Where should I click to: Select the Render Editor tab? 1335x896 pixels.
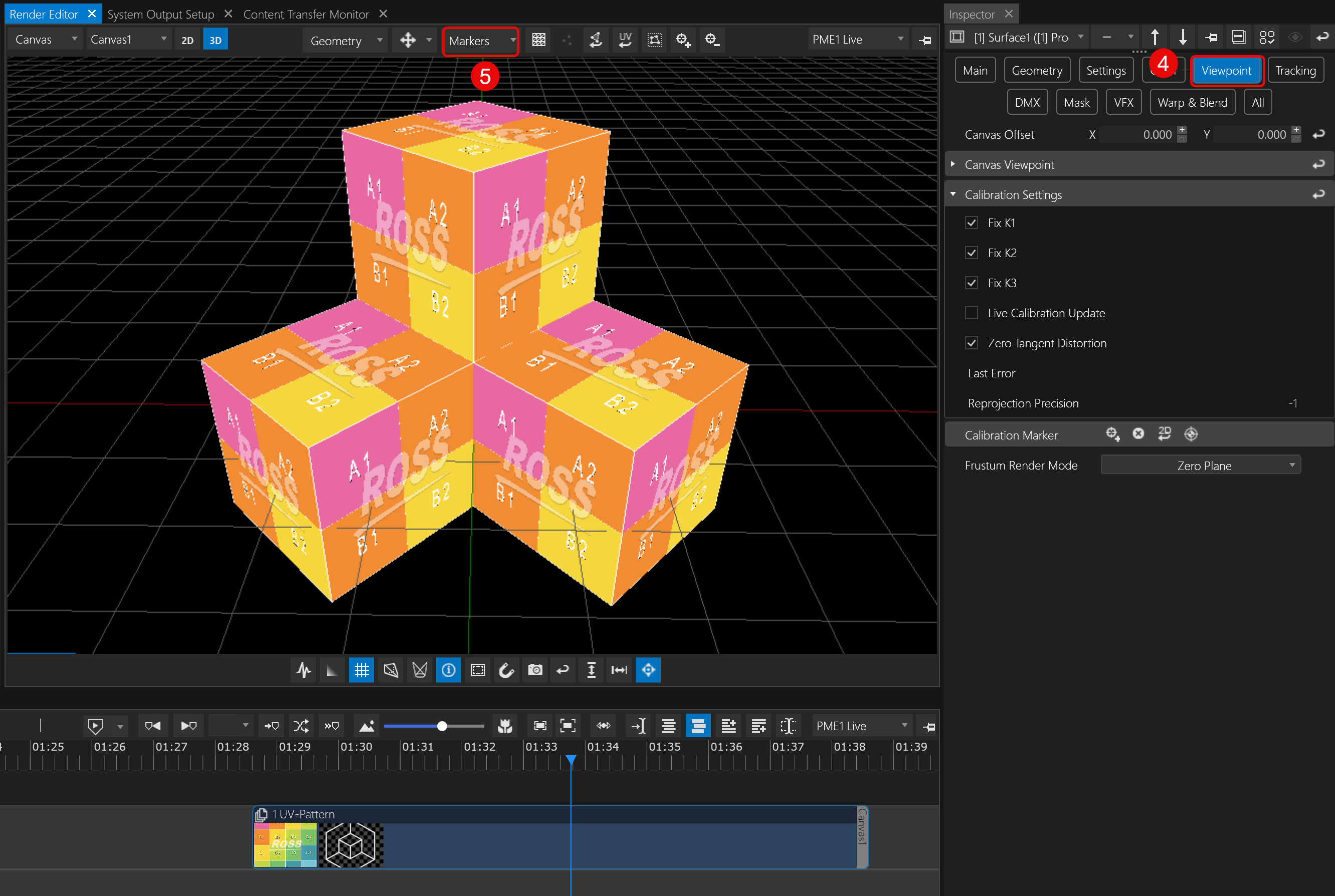44,15
